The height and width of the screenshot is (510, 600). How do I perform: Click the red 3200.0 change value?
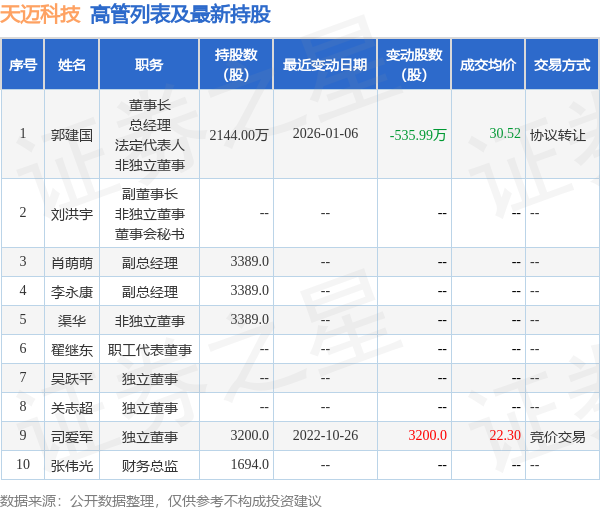pos(427,435)
